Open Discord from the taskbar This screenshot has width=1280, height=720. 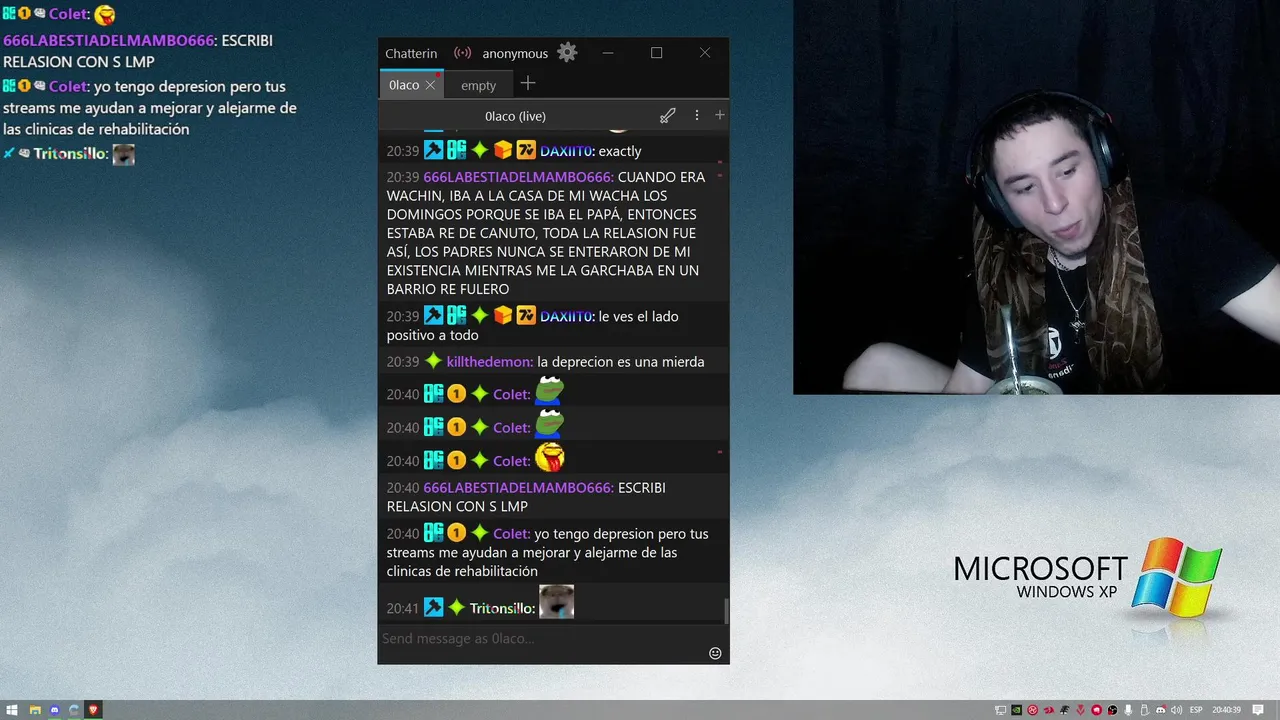click(x=55, y=710)
